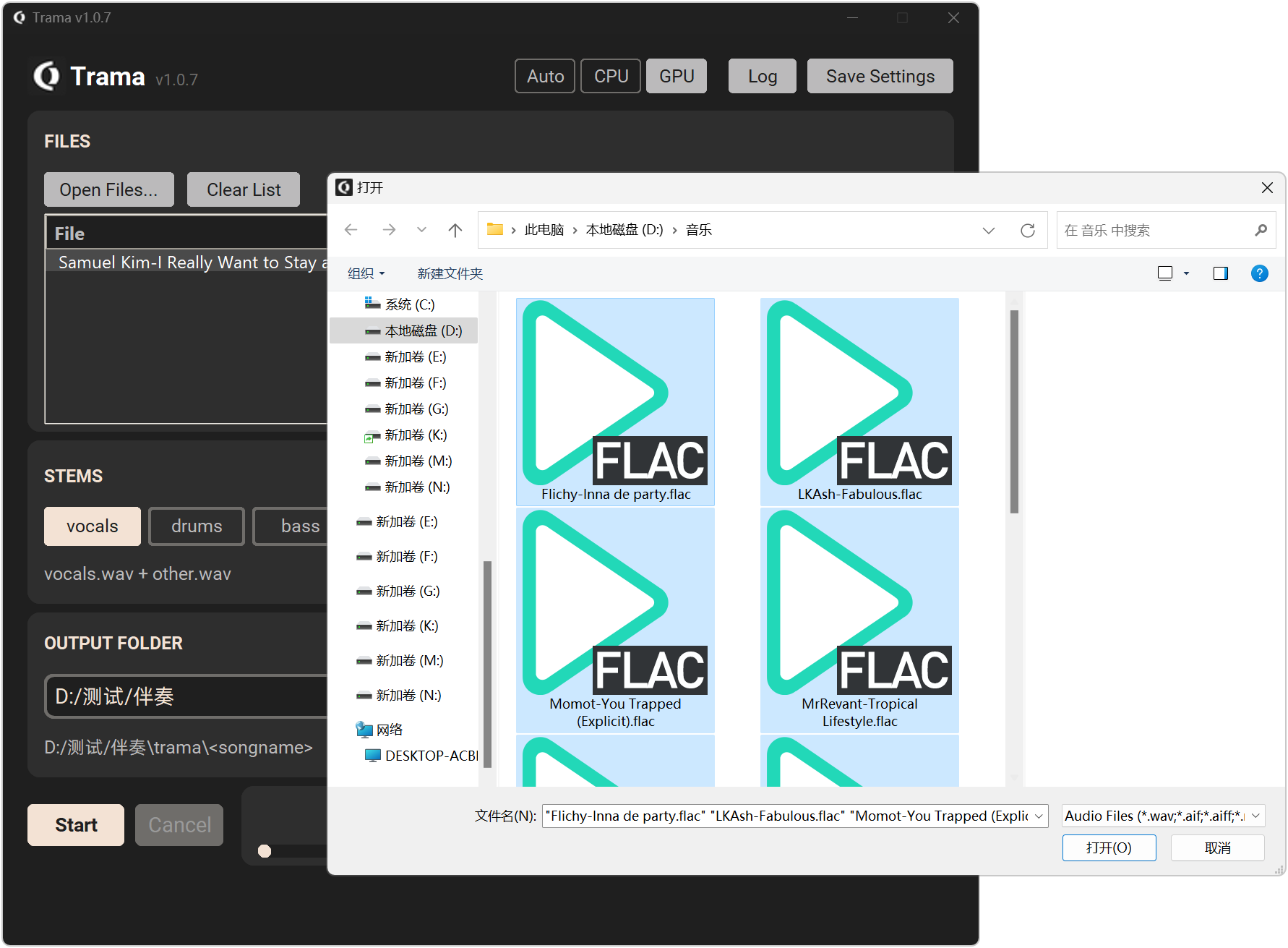The width and height of the screenshot is (1288, 948).
Task: Select the Samuel Kim file row
Action: (186, 262)
